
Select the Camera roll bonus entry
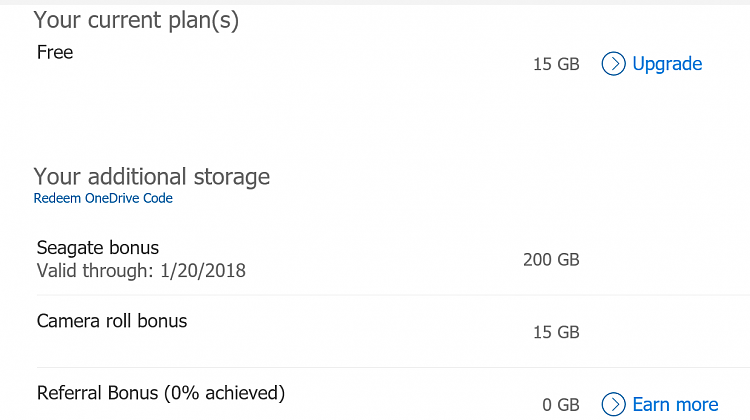point(112,321)
